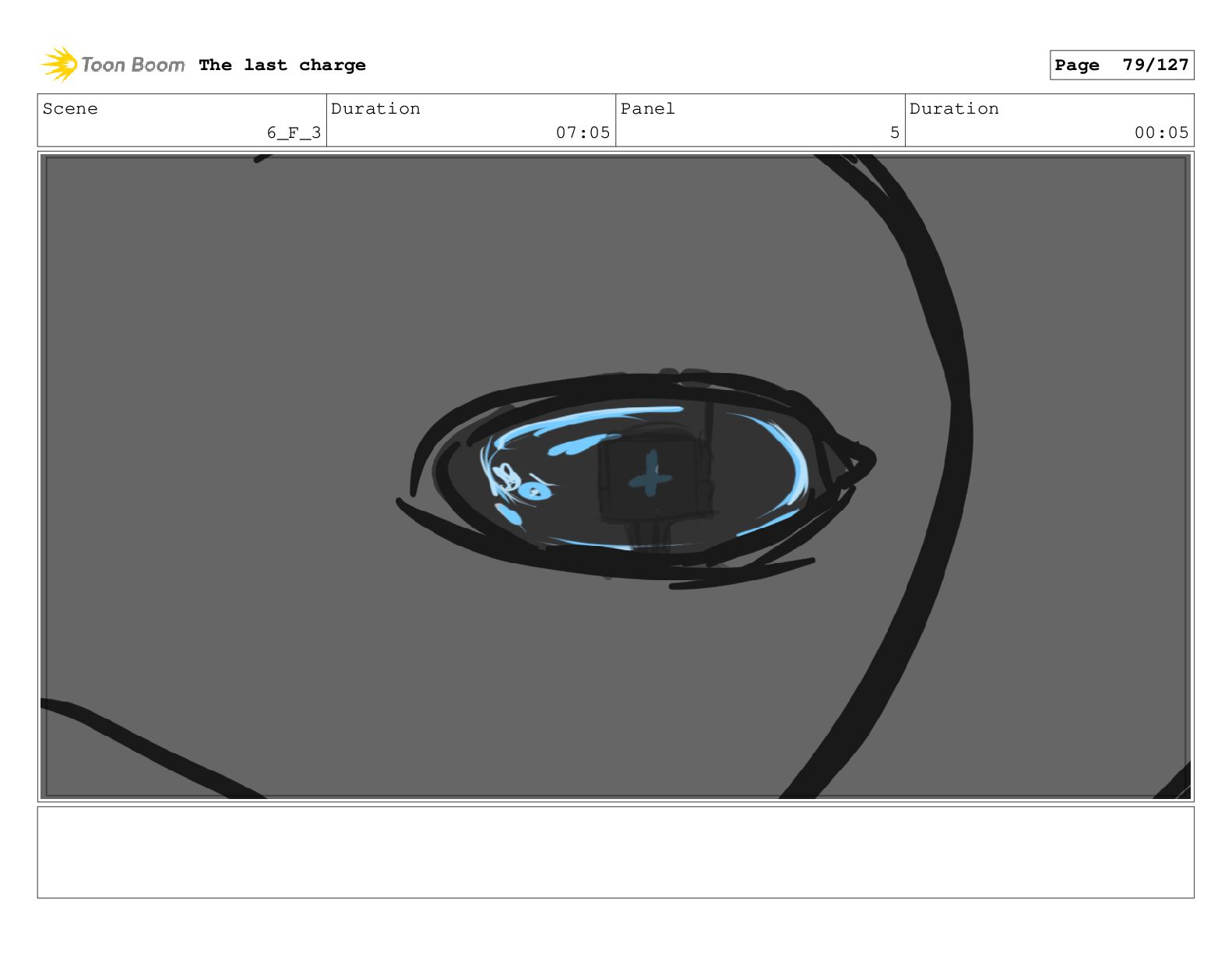Image resolution: width=1232 pixels, height=954 pixels.
Task: Select the page number 'Page 79/127'
Action: (x=1121, y=65)
